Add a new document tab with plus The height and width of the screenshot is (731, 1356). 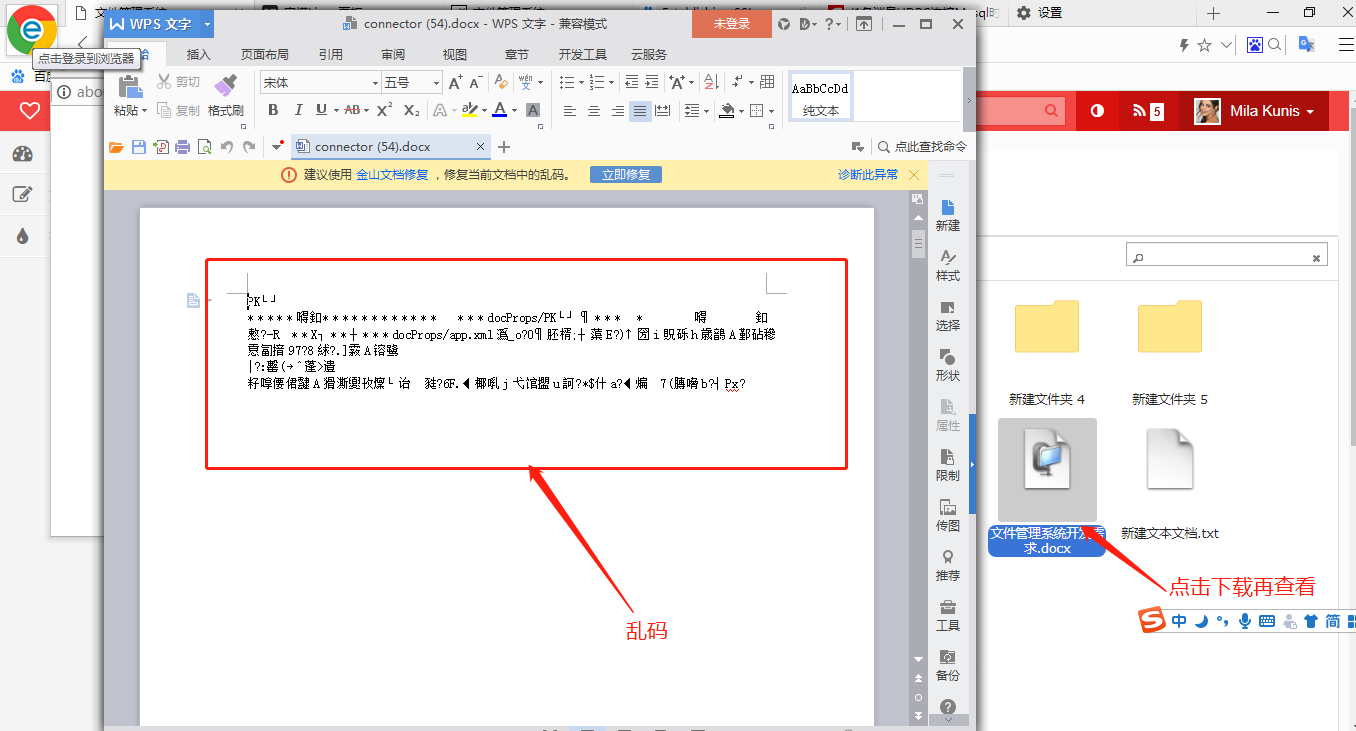pyautogui.click(x=504, y=147)
